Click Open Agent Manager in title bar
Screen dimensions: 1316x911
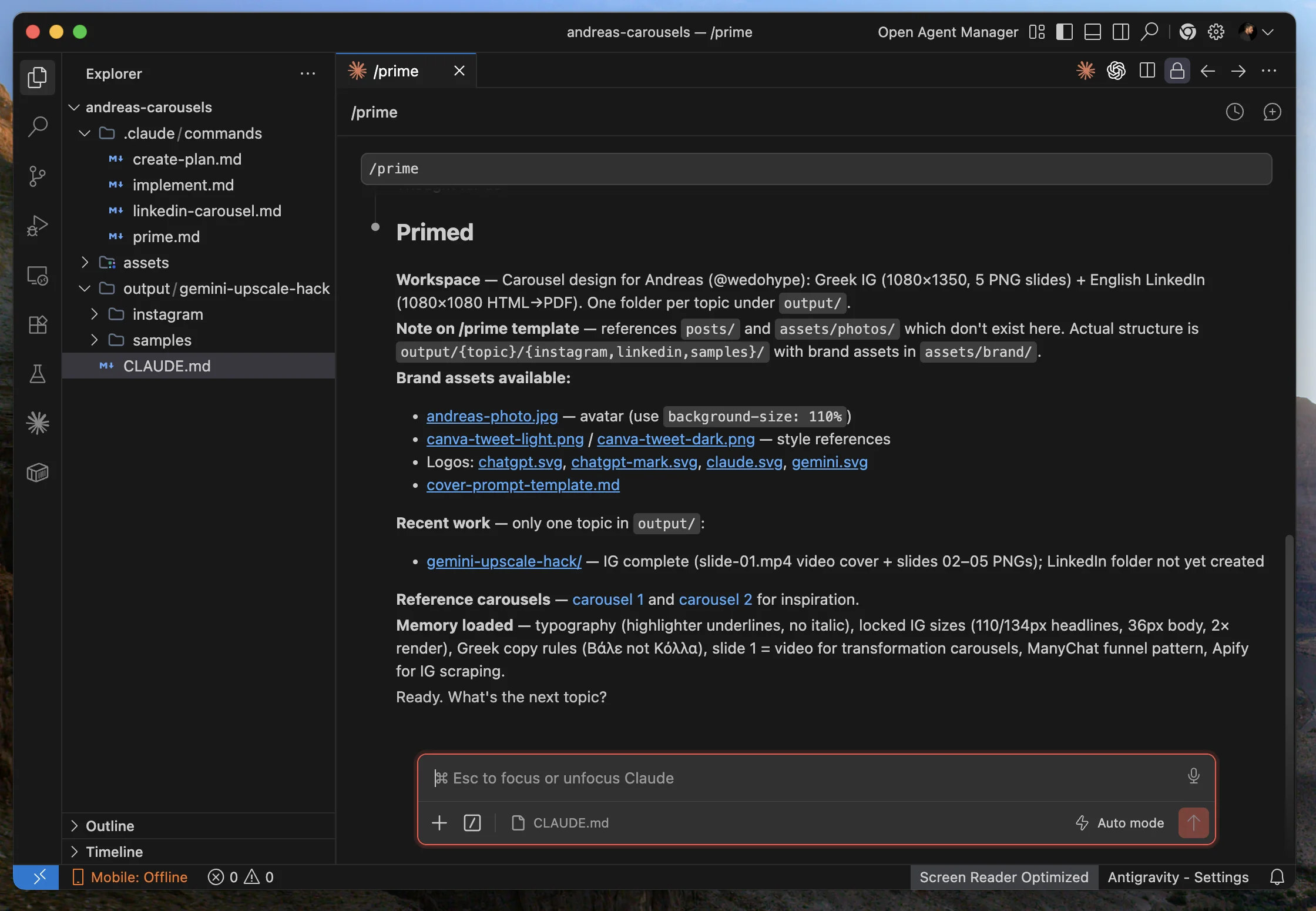pyautogui.click(x=948, y=32)
